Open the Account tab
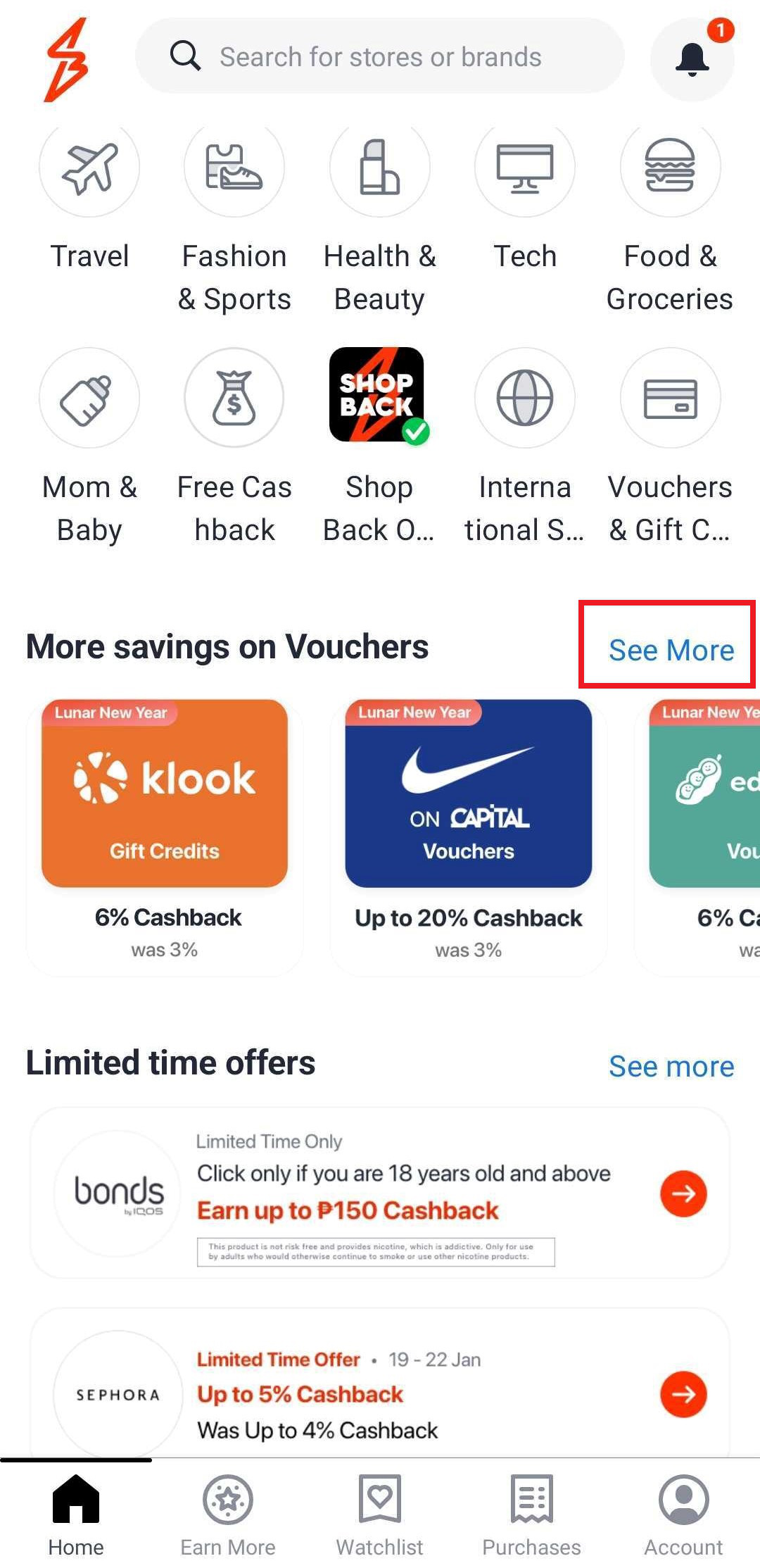 point(684,1514)
